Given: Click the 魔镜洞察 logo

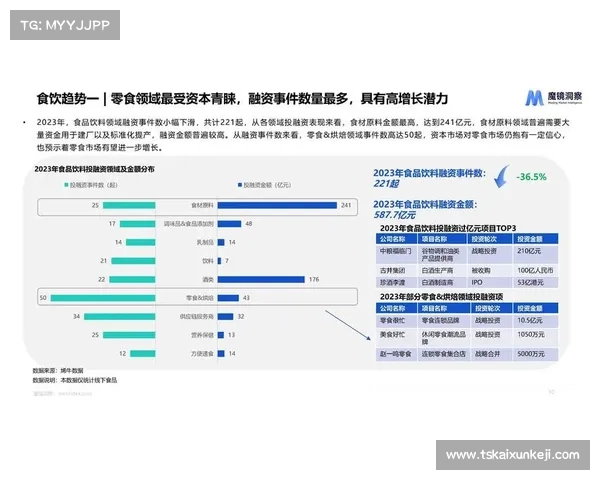Looking at the screenshot, I should pos(553,98).
